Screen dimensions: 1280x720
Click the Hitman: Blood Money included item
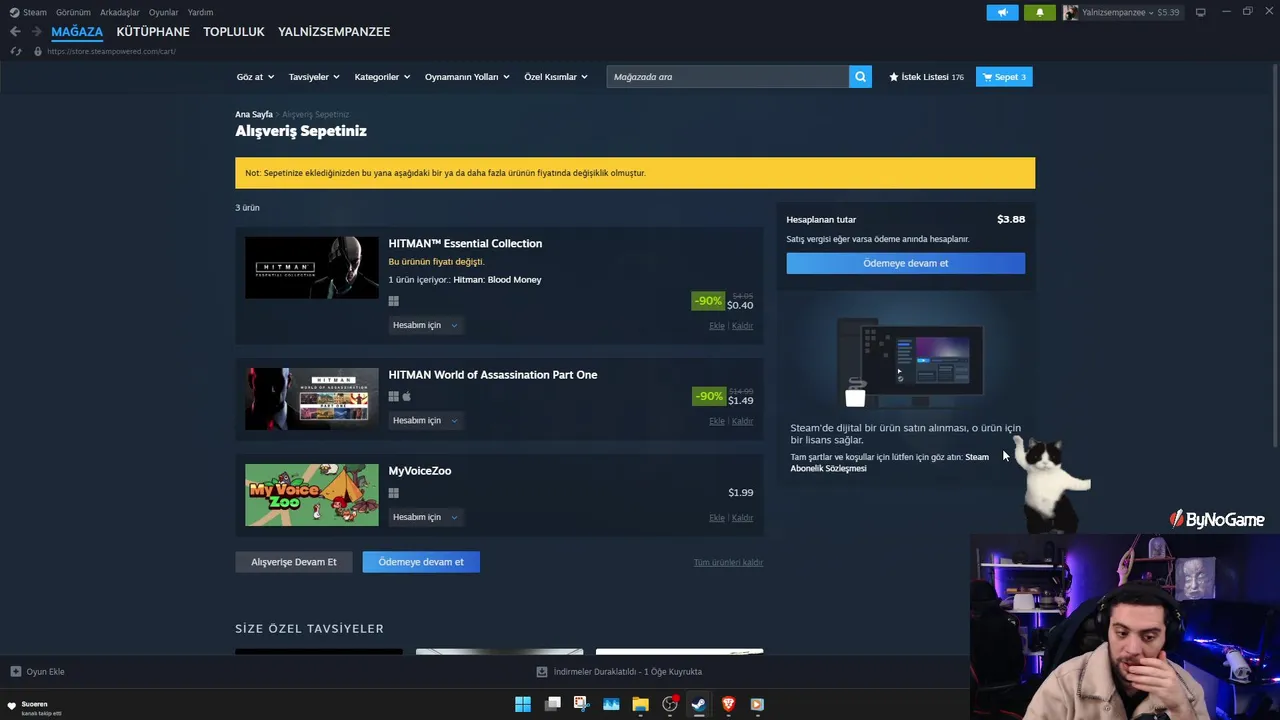pyautogui.click(x=497, y=280)
